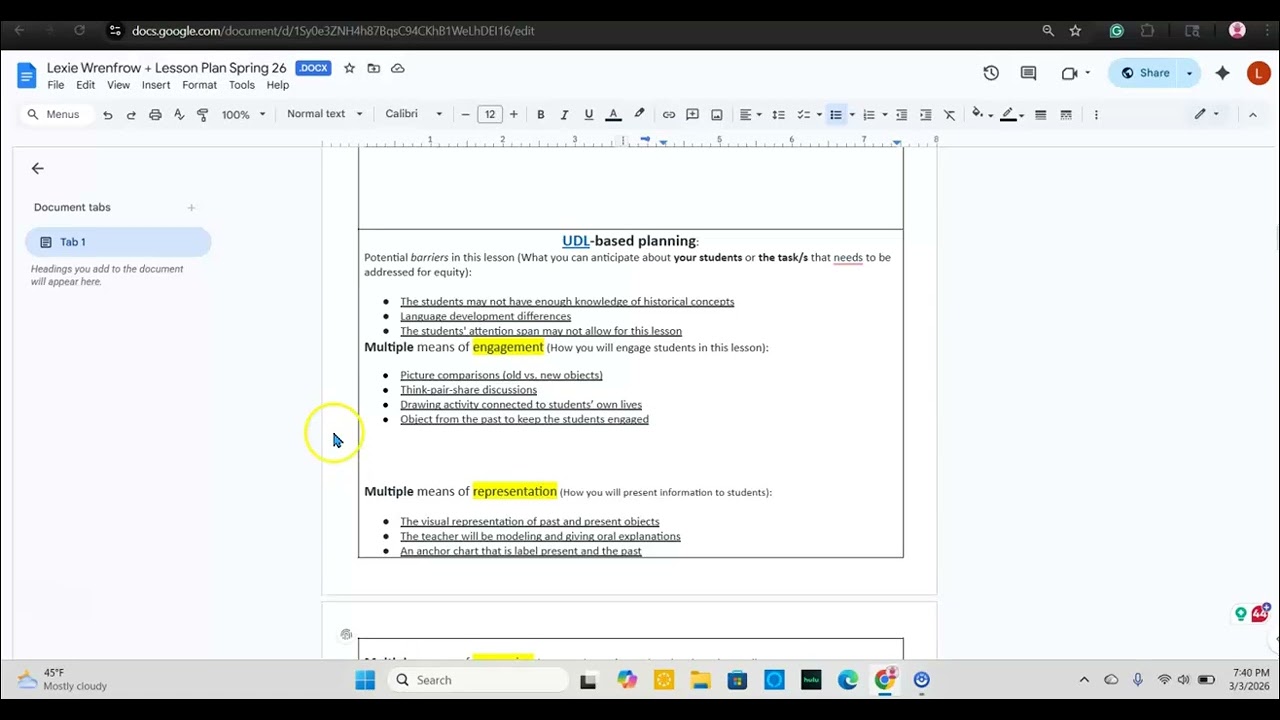Open numbered list style options
This screenshot has width=1280, height=720.
click(884, 115)
